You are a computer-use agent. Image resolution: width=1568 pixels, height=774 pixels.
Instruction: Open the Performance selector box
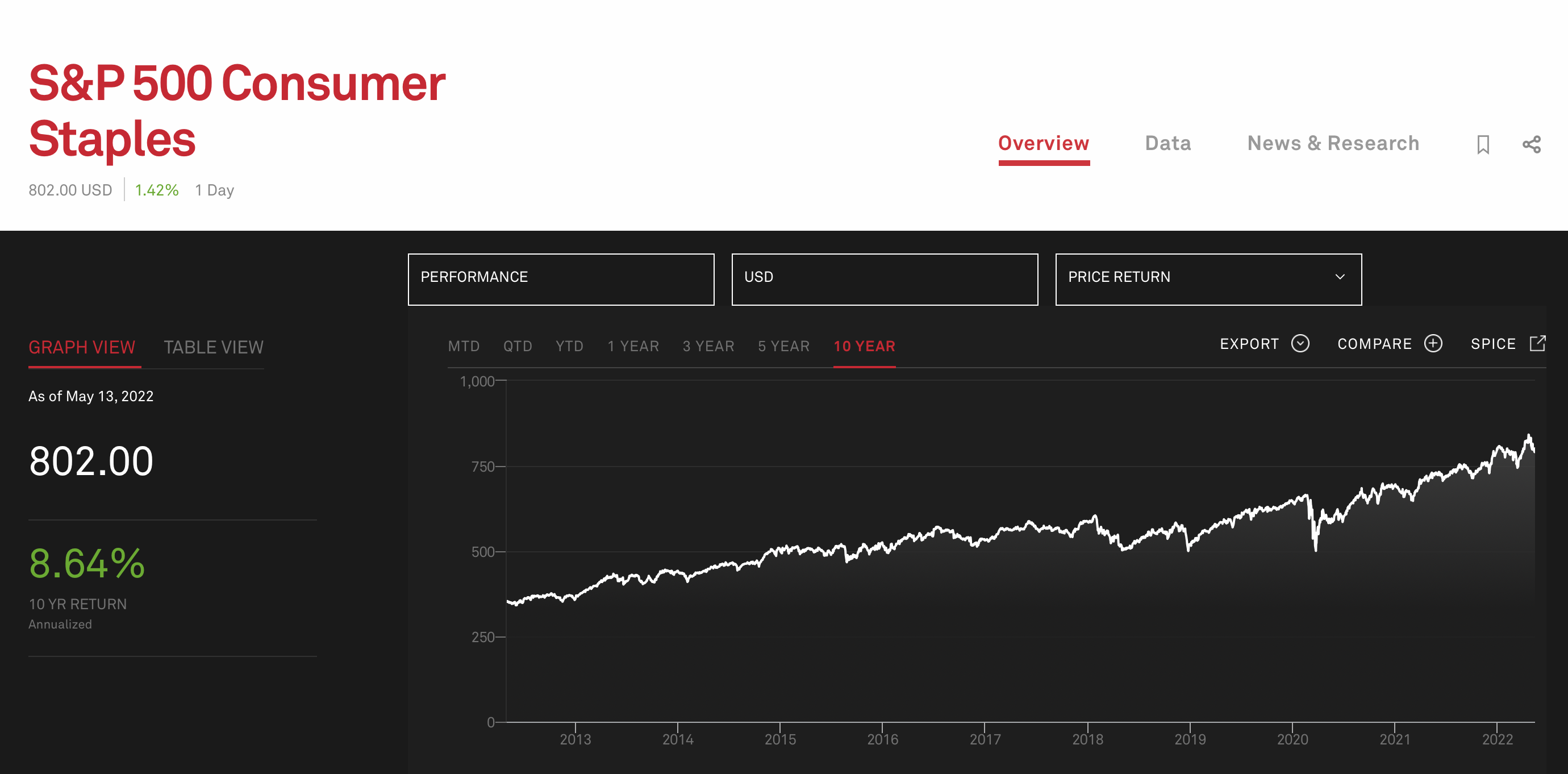point(561,280)
